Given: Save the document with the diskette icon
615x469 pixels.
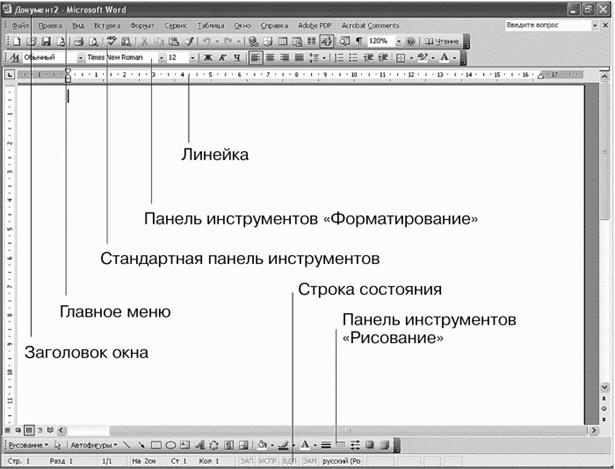Looking at the screenshot, I should pyautogui.click(x=46, y=41).
